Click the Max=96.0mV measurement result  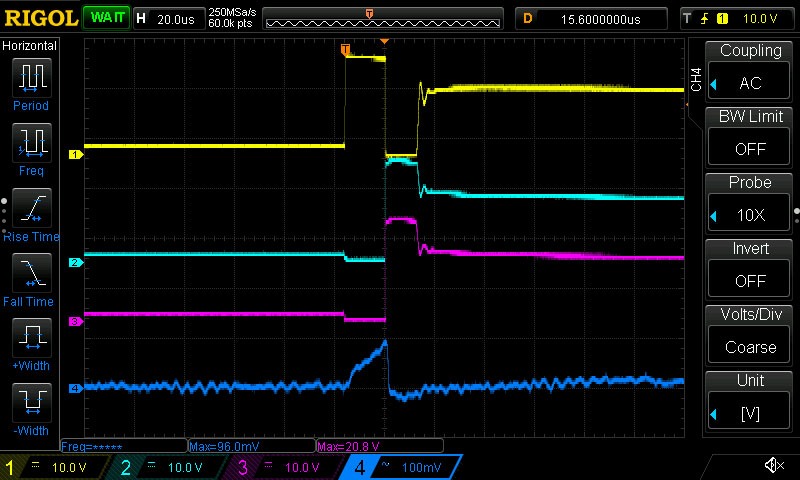coord(252,446)
